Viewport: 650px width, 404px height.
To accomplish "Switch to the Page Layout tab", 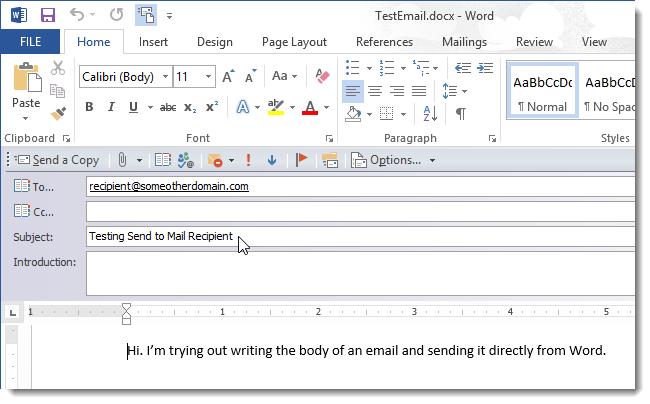I will 294,42.
